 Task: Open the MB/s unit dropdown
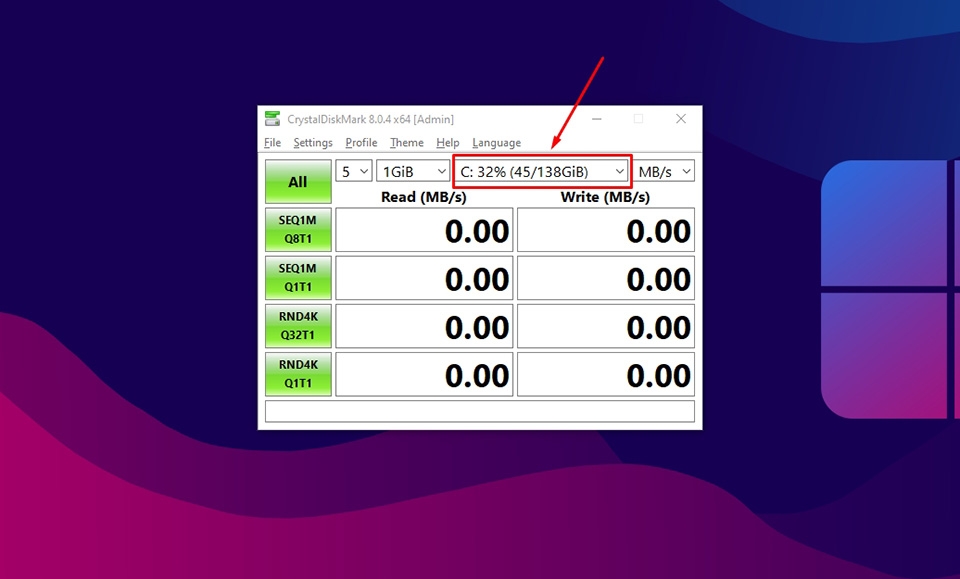(664, 171)
